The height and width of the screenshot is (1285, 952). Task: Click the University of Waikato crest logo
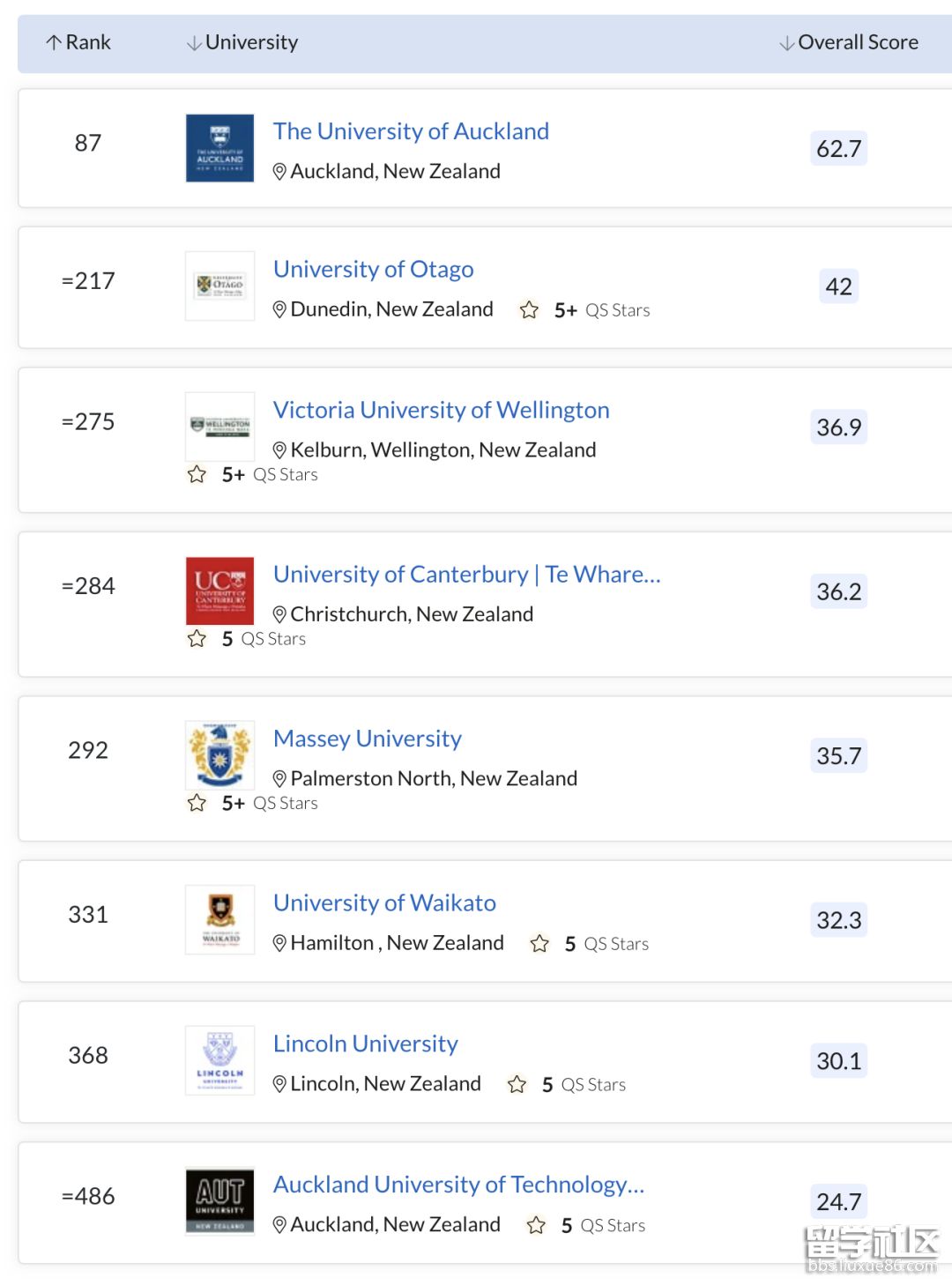[x=219, y=919]
